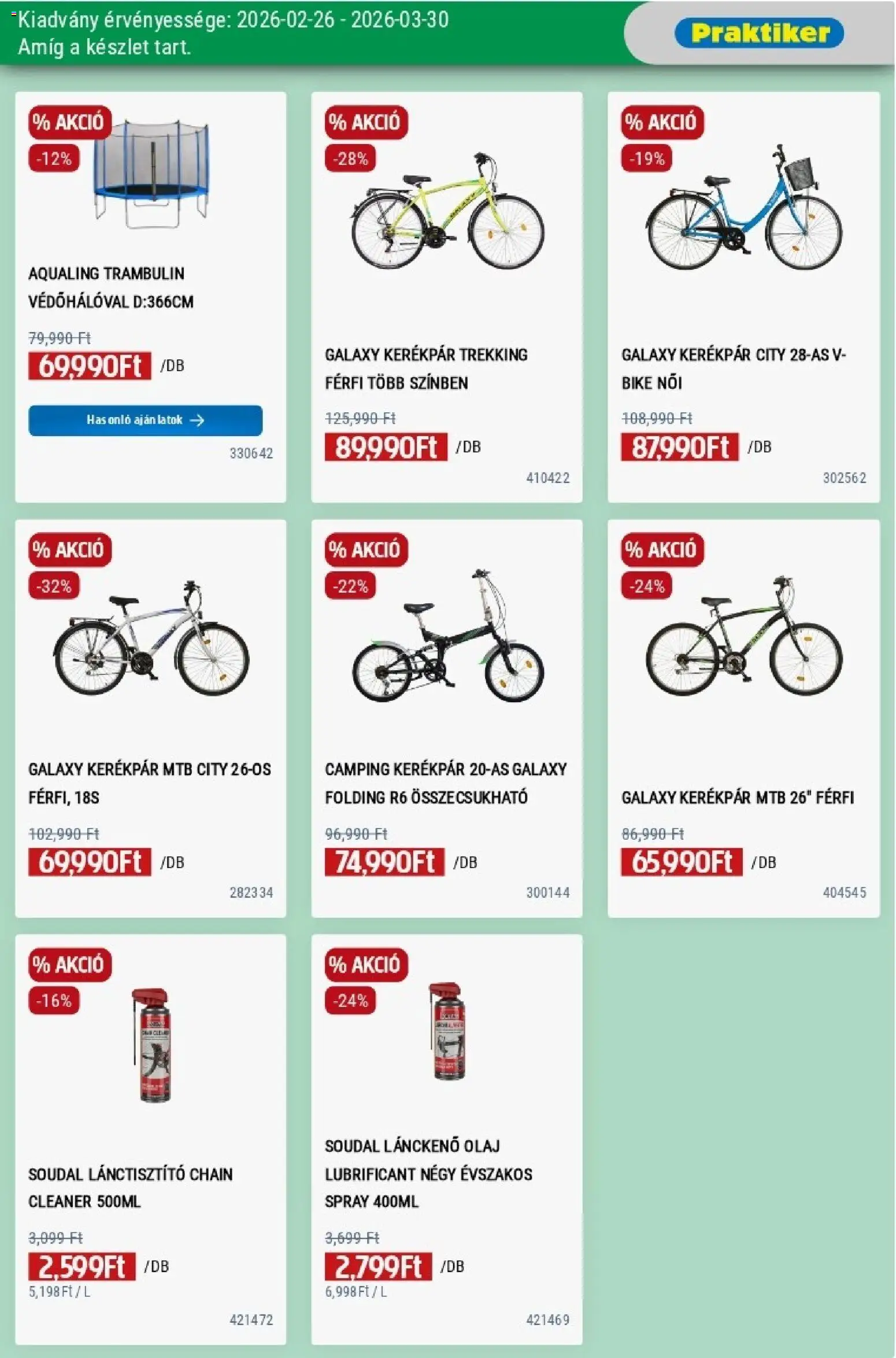Click the silver Galaxy MTB City bike image

pyautogui.click(x=151, y=639)
